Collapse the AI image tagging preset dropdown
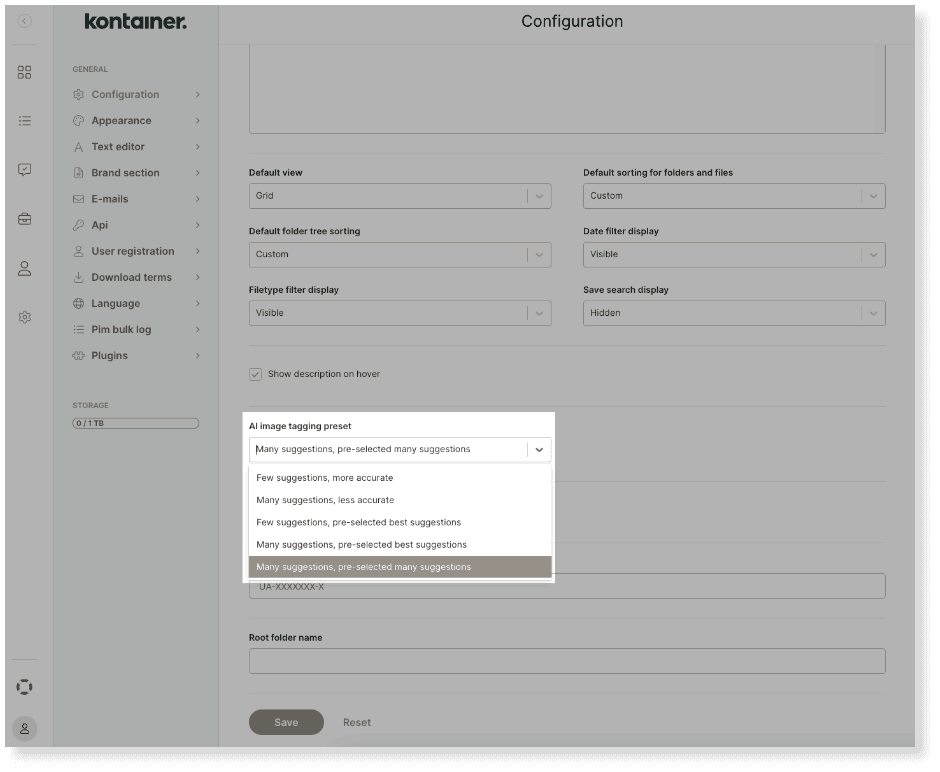This screenshot has width=940, height=772. pyautogui.click(x=539, y=450)
